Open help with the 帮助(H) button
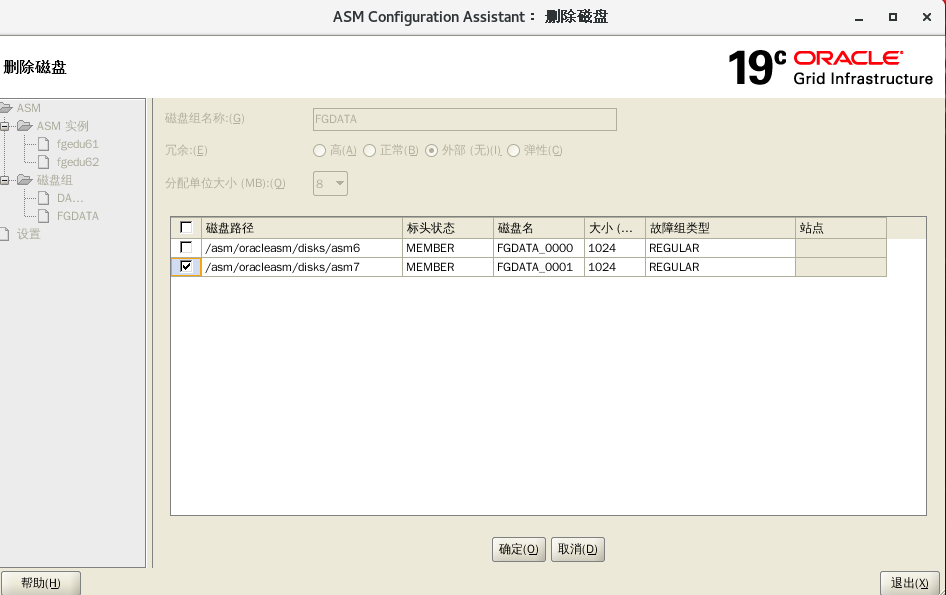This screenshot has width=946, height=595. (41, 583)
